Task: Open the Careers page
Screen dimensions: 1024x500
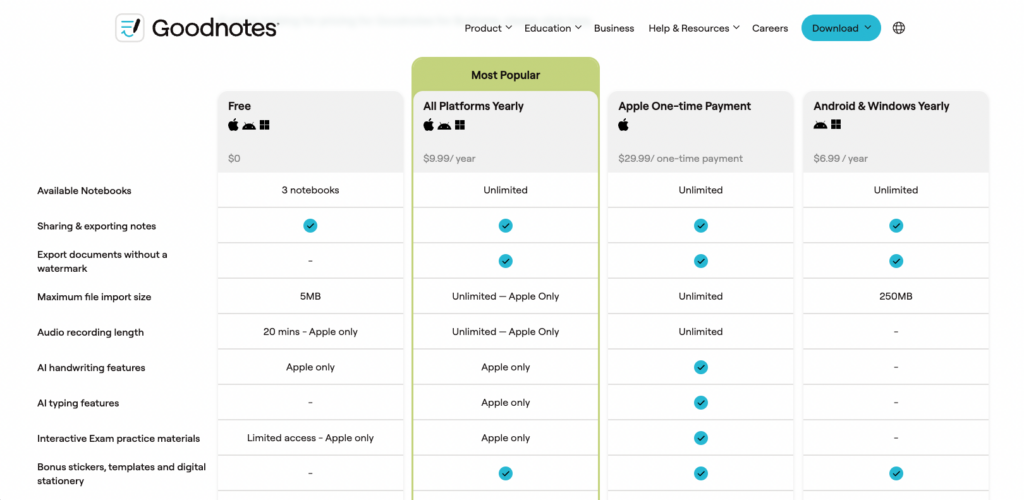Action: click(x=770, y=28)
